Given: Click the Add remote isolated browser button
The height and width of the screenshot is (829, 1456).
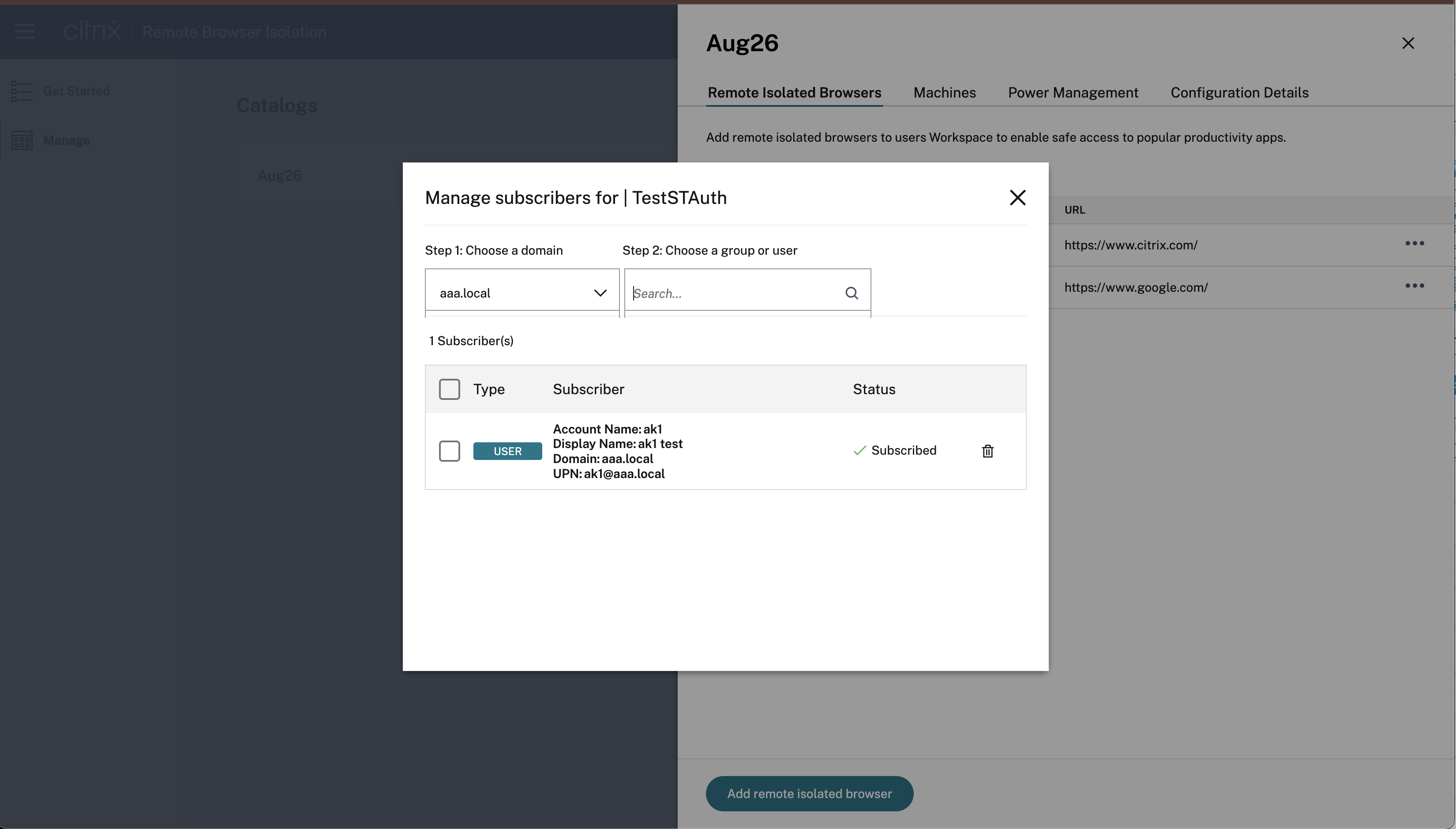Looking at the screenshot, I should pyautogui.click(x=810, y=793).
